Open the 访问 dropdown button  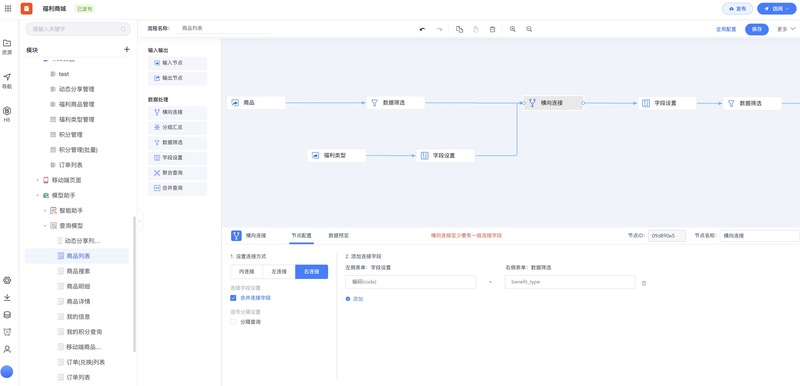tap(776, 9)
